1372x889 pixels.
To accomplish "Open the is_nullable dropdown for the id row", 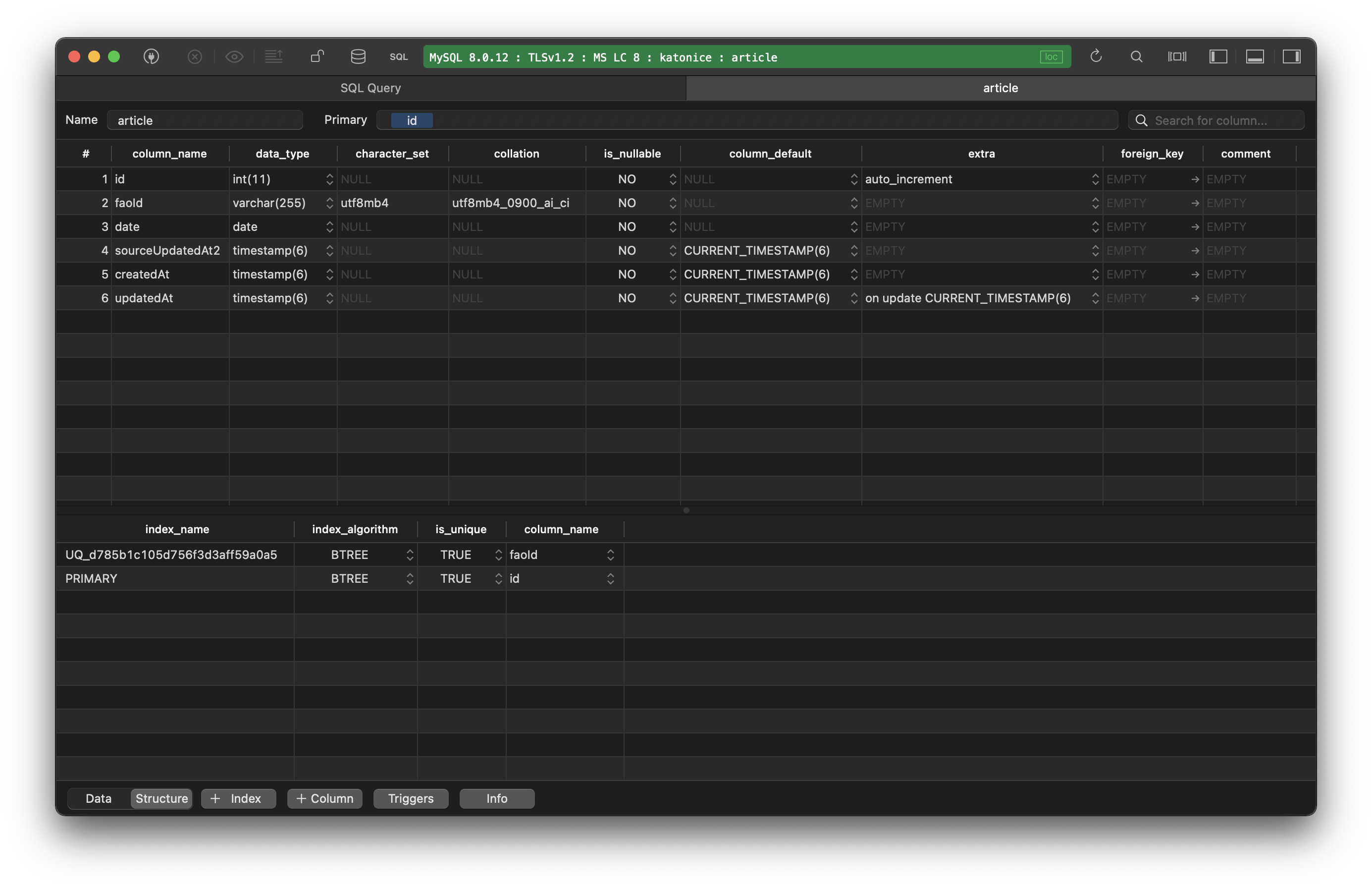I will [672, 179].
